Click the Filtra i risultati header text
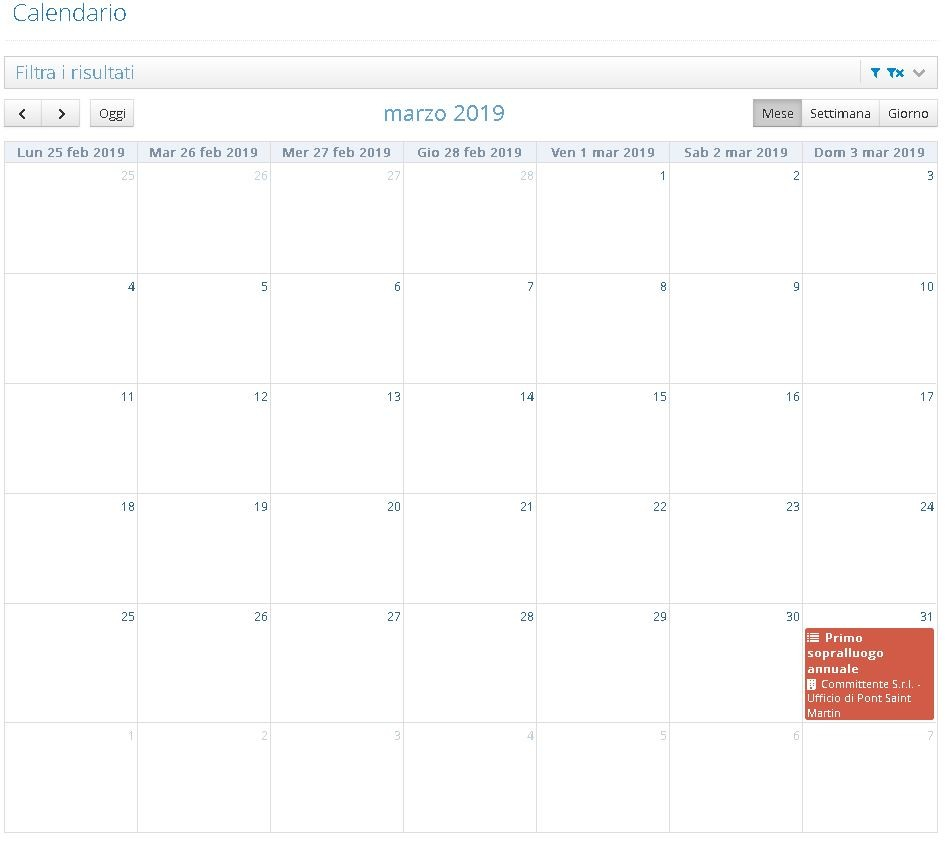This screenshot has width=950, height=857. [x=75, y=73]
